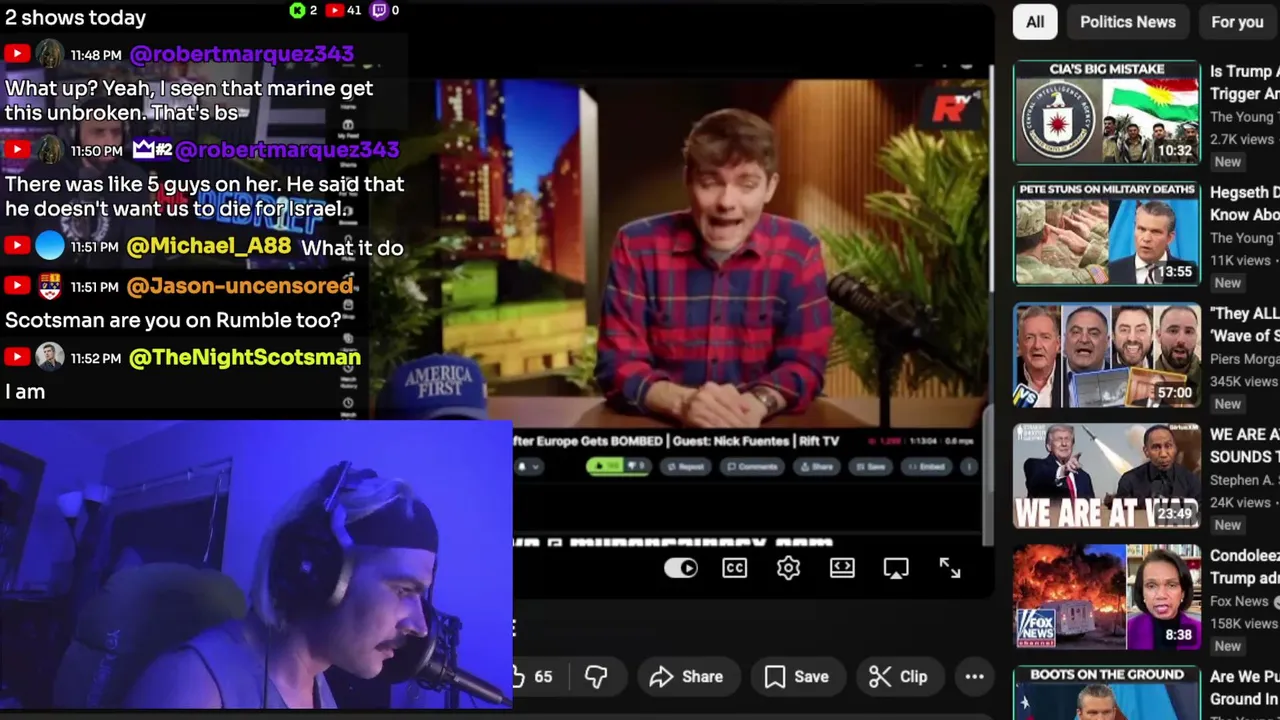
Task: Click the Clip scissors button
Action: [898, 677]
